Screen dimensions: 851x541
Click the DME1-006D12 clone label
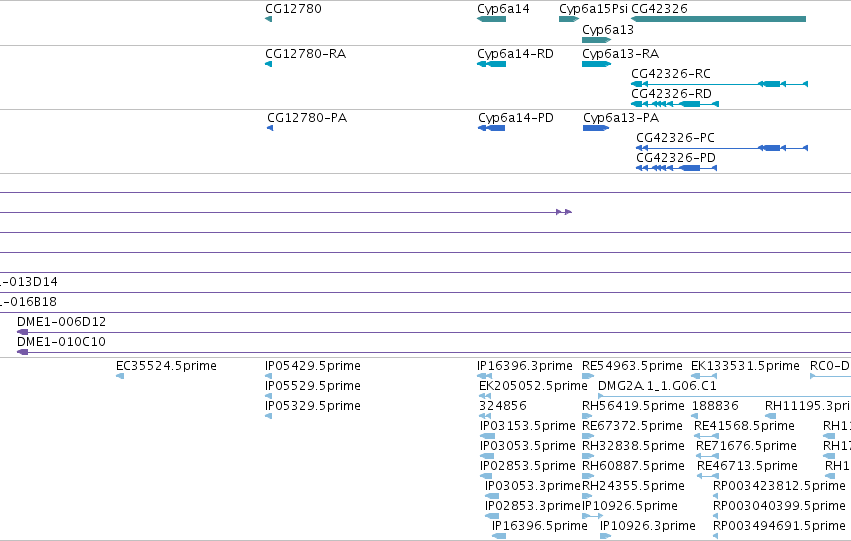pos(61,322)
